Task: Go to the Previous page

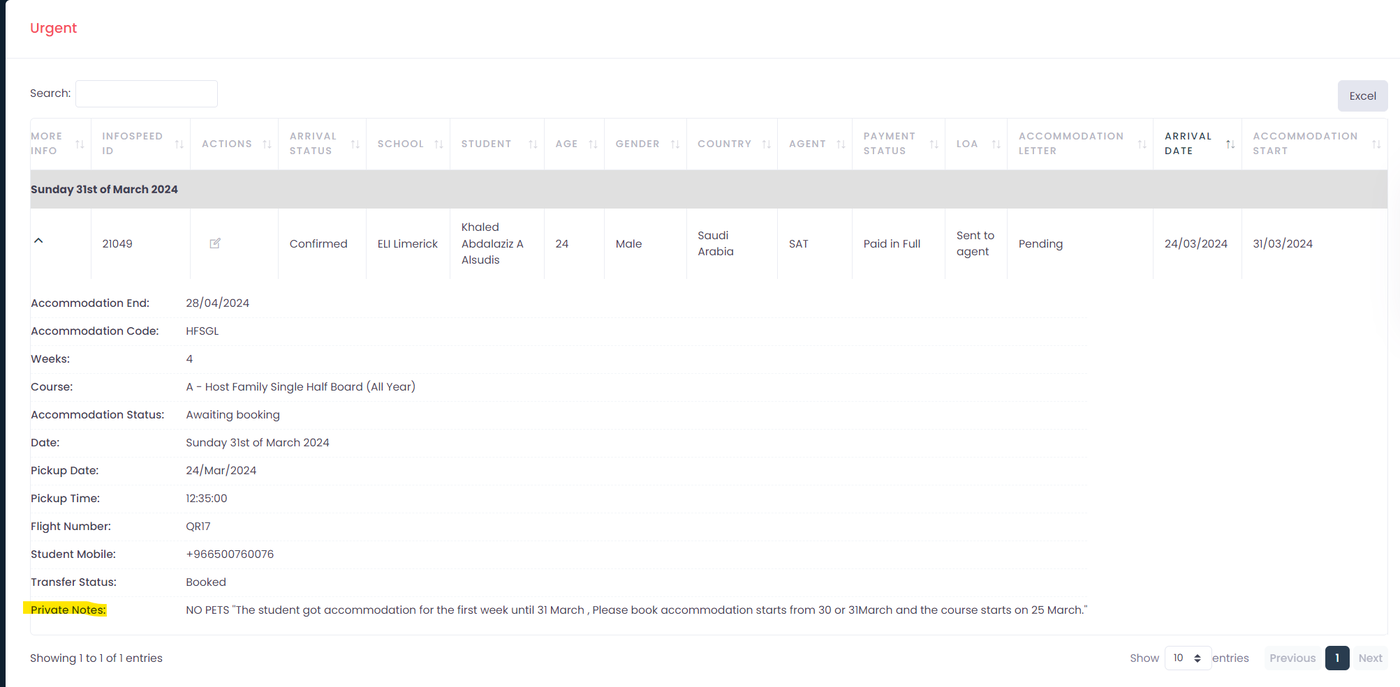Action: [1292, 658]
